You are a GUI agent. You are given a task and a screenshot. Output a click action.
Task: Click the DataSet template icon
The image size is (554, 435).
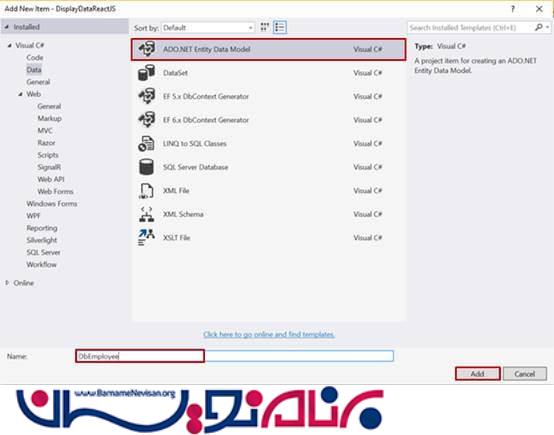146,73
